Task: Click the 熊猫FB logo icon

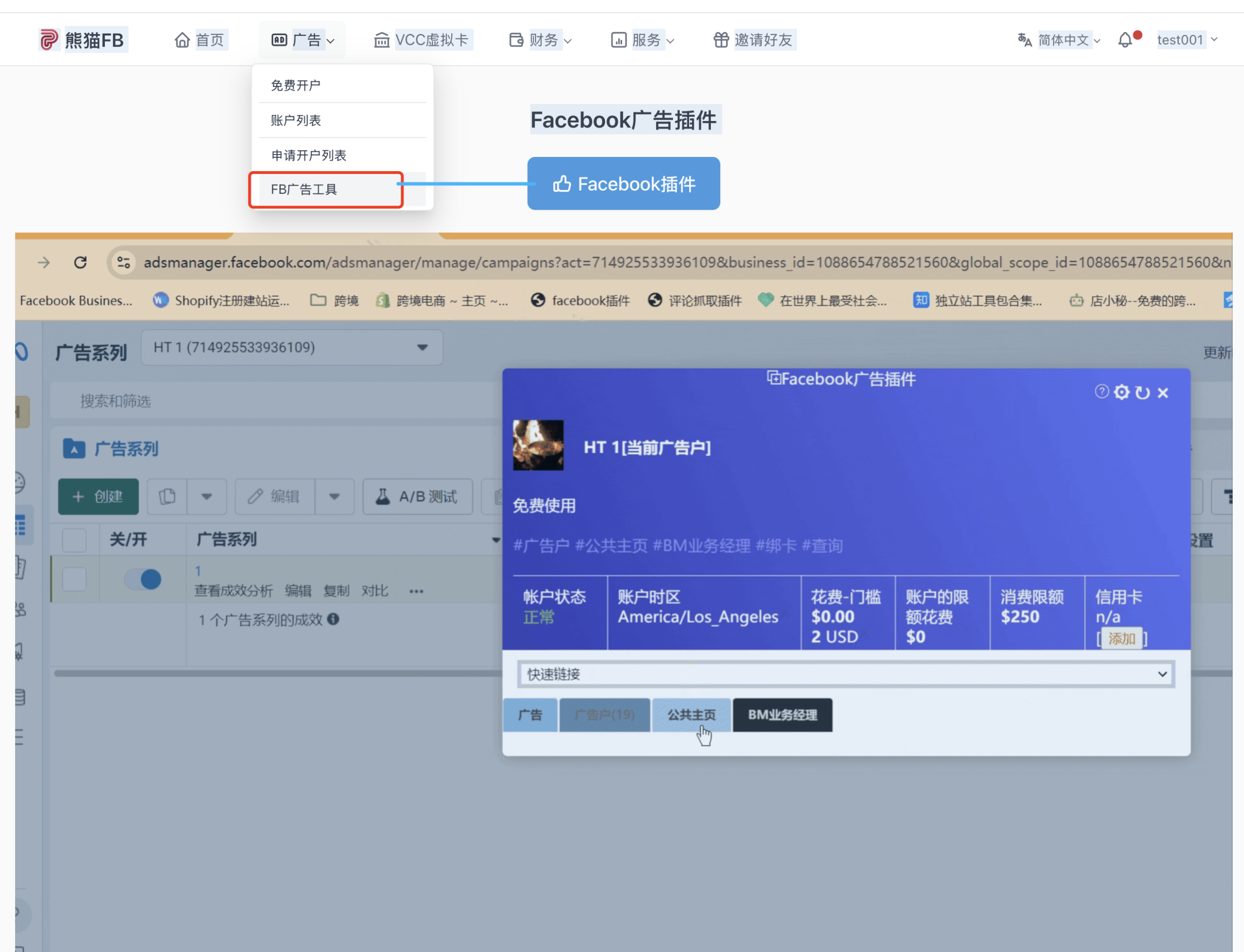Action: click(49, 40)
